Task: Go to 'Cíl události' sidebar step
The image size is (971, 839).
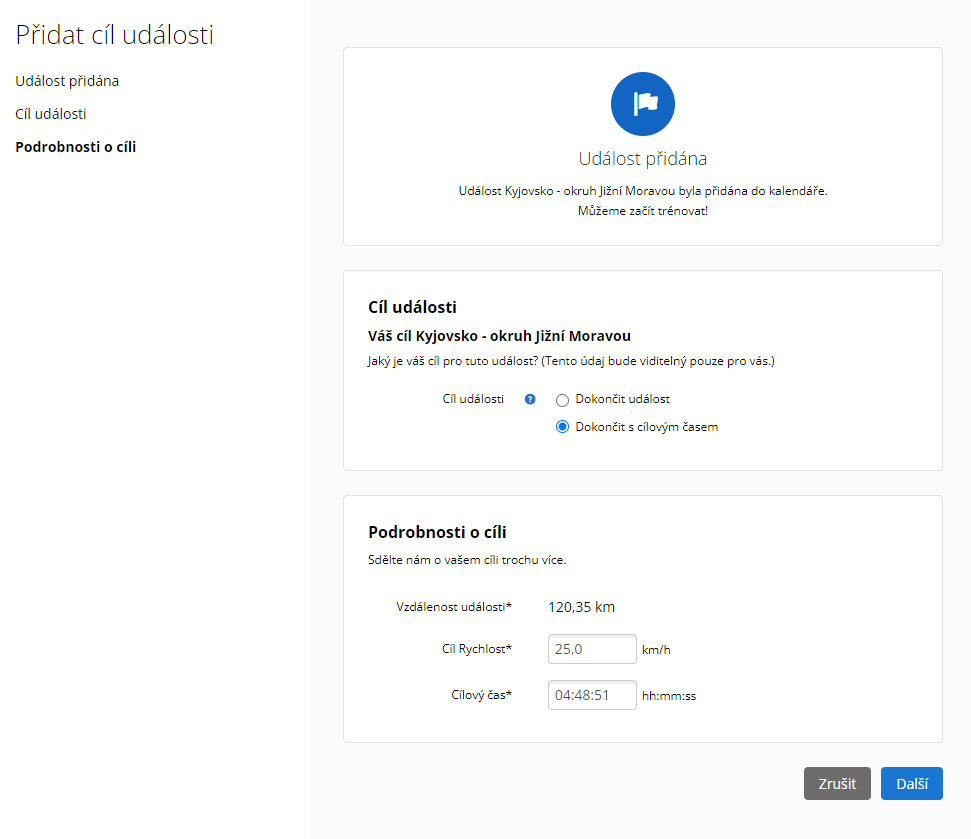Action: pyautogui.click(x=57, y=114)
